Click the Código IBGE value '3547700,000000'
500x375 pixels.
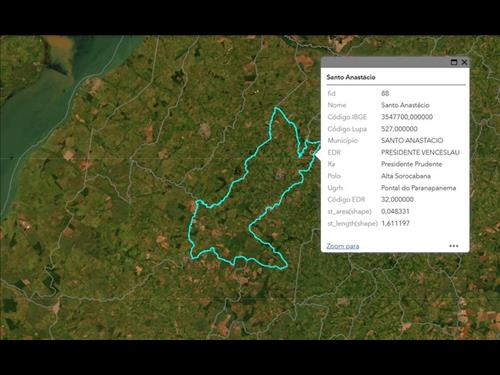407,117
